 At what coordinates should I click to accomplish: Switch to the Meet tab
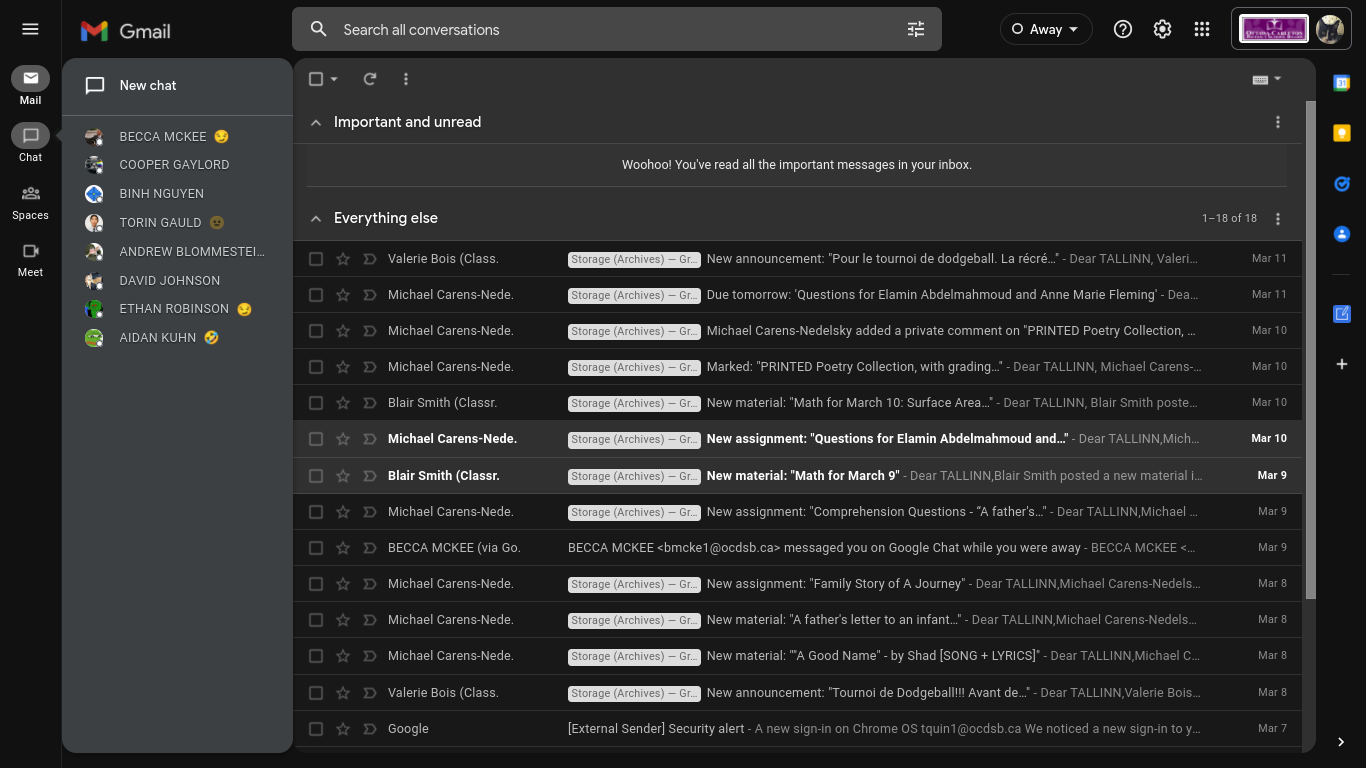[30, 258]
